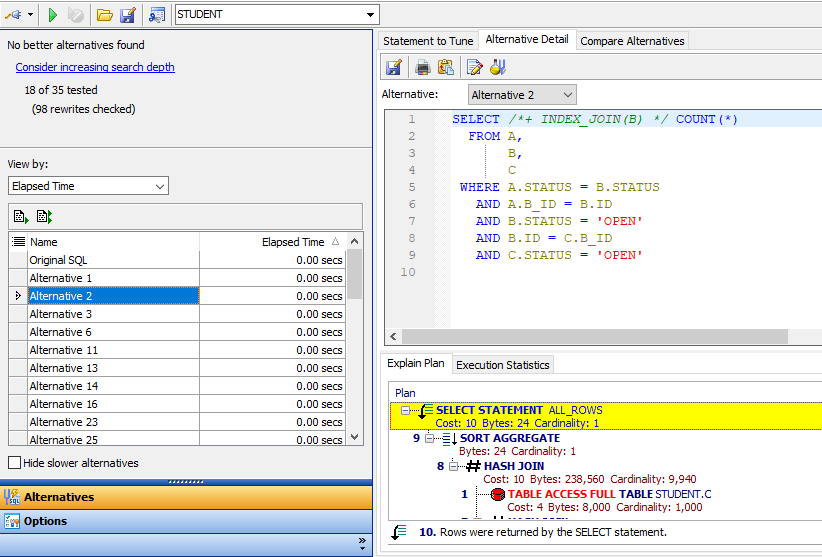Switch to the Statement to Tune tab
The width and height of the screenshot is (822, 557).
428,41
